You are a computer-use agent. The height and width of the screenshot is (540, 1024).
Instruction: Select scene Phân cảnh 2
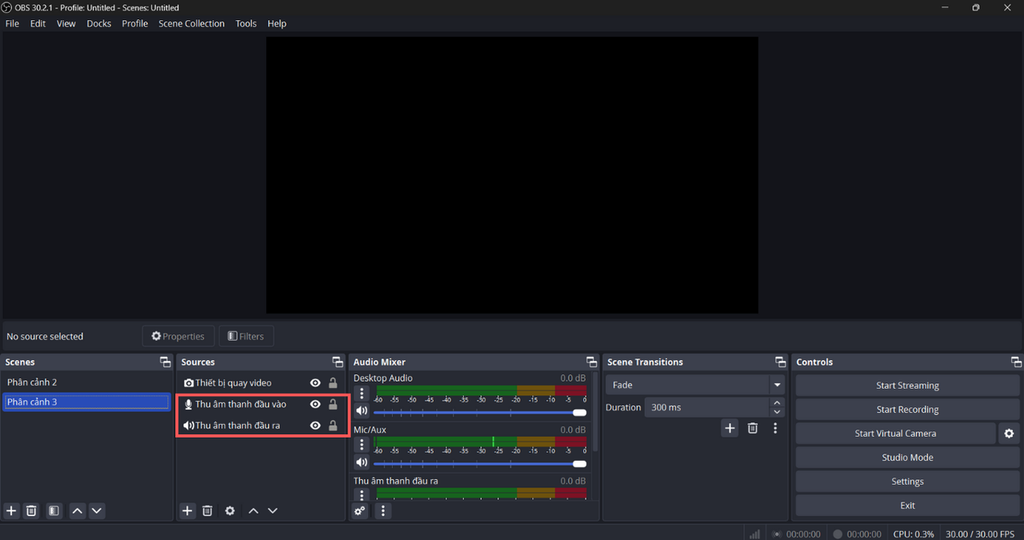click(87, 383)
